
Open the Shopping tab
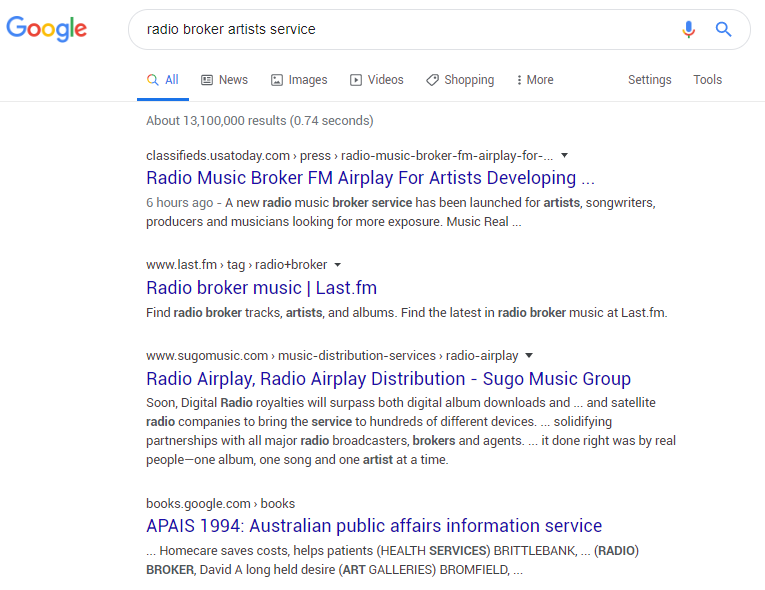[x=460, y=80]
